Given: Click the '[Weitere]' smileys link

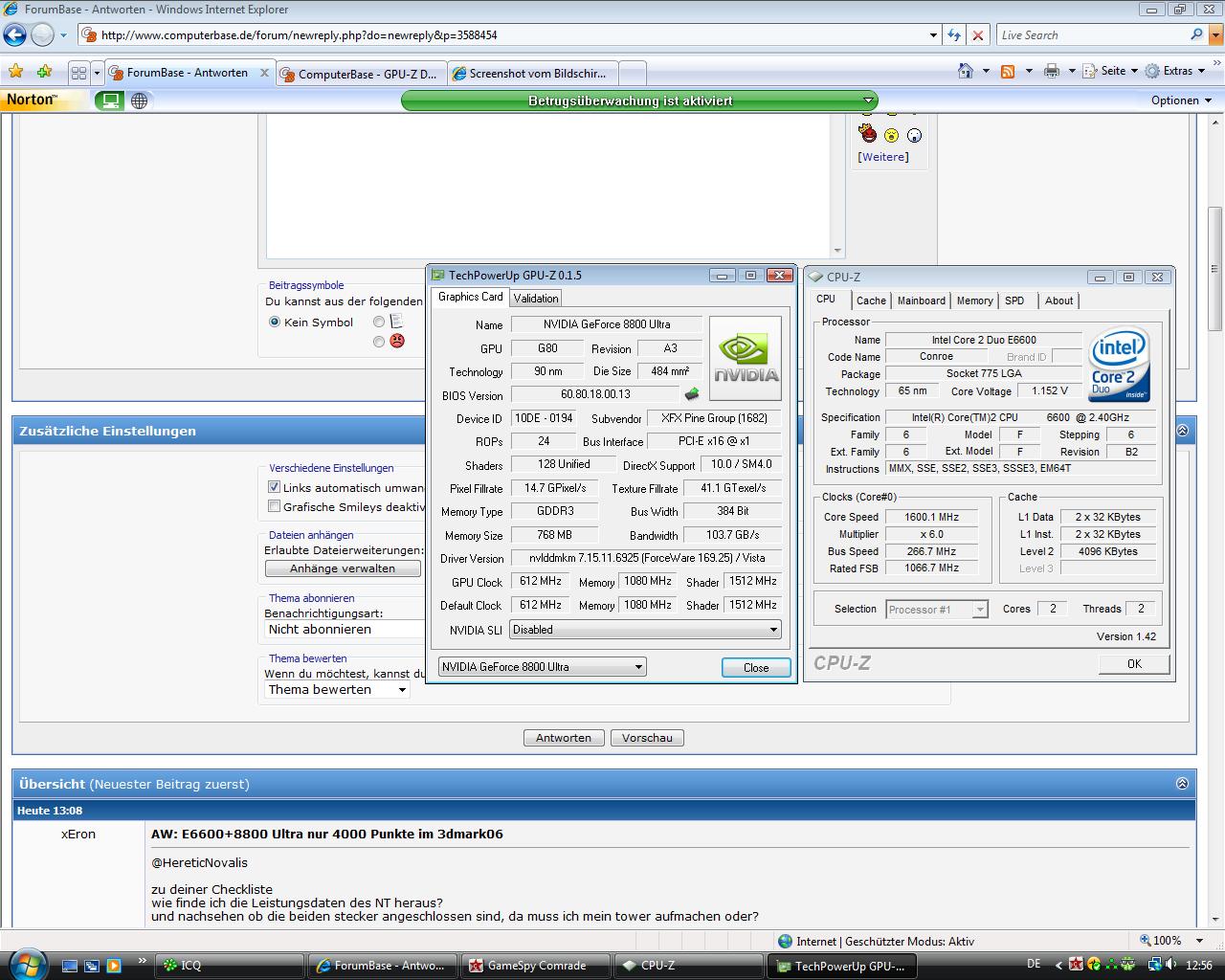Looking at the screenshot, I should 883,157.
